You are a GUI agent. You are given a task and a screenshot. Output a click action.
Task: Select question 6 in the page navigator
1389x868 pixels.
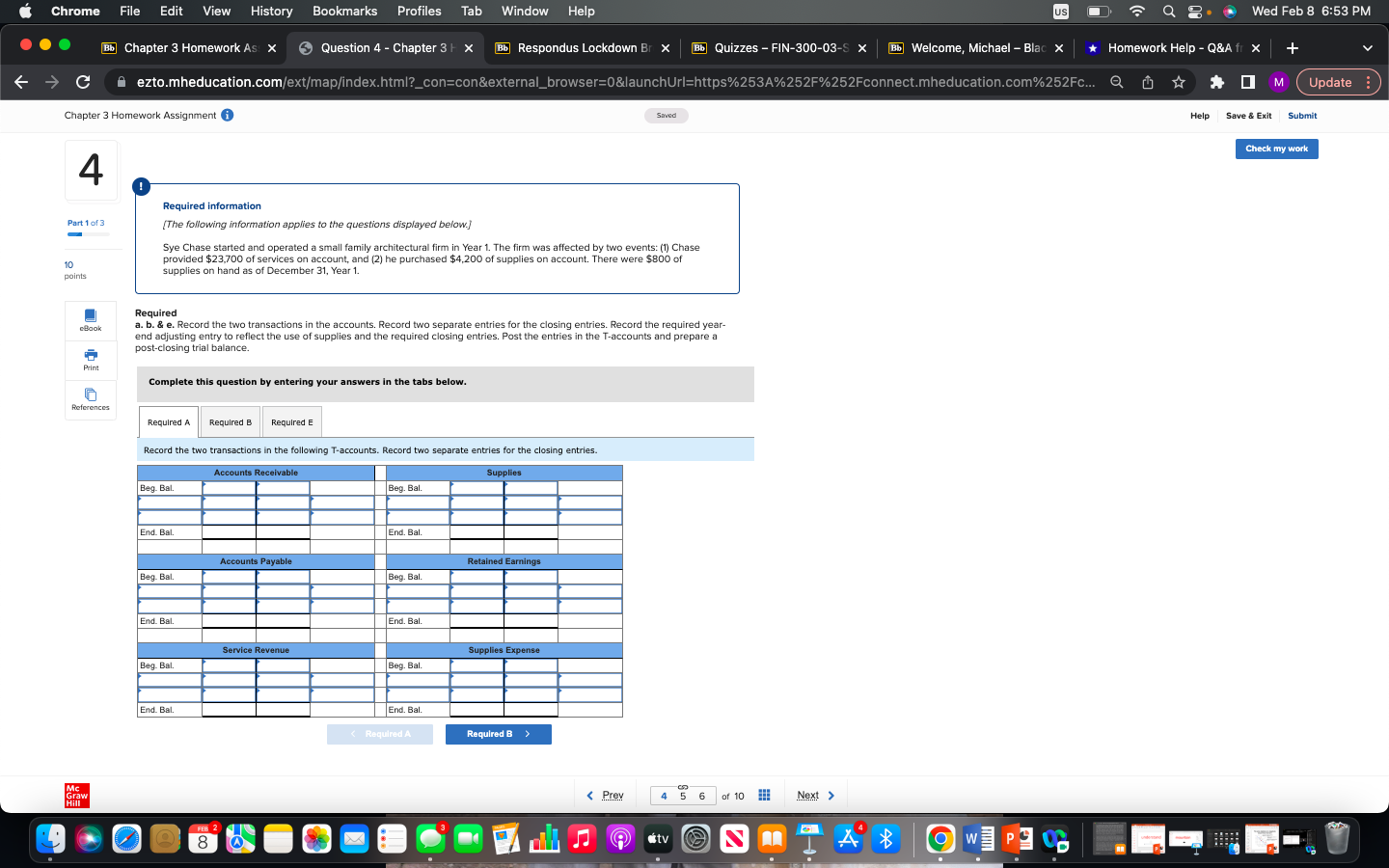pos(701,795)
